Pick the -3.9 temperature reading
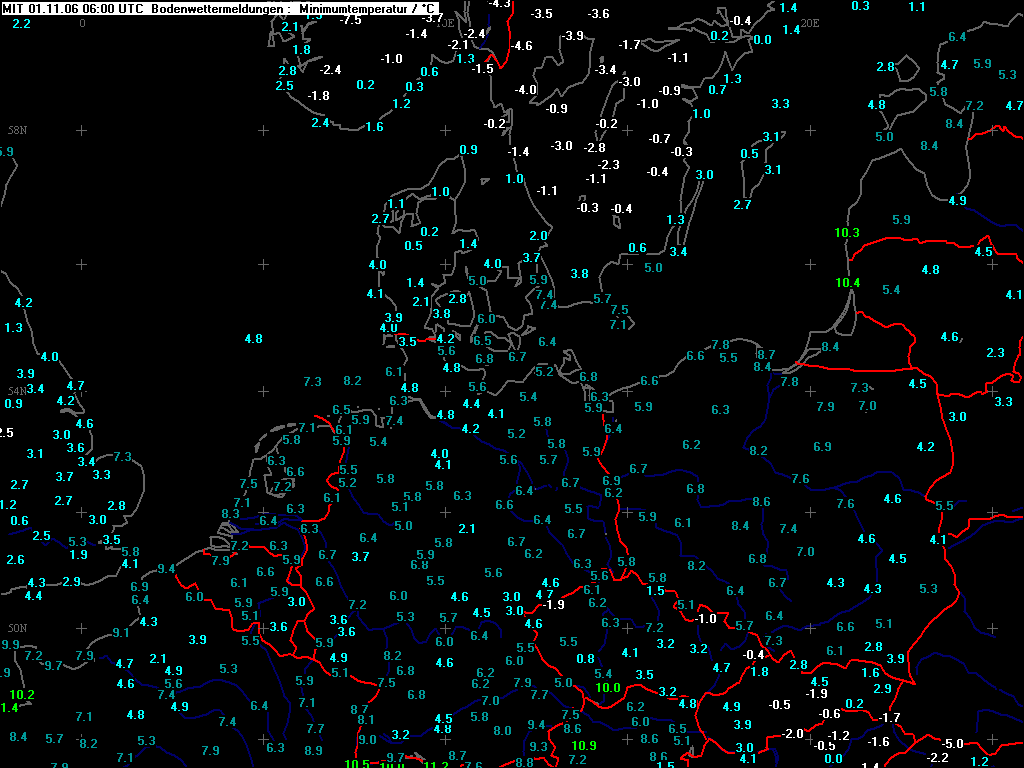Screen dimensions: 1024x768 click(x=572, y=36)
